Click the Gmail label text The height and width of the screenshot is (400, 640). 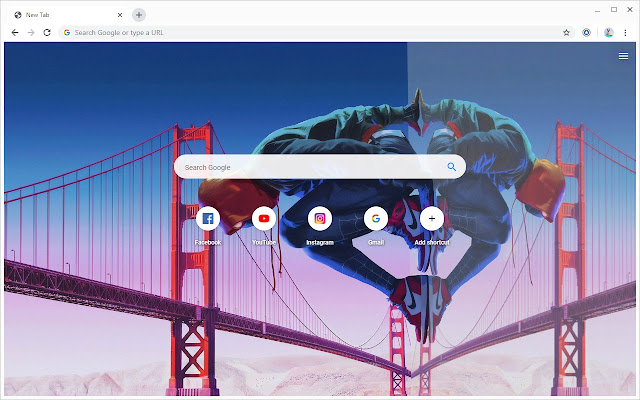[376, 242]
